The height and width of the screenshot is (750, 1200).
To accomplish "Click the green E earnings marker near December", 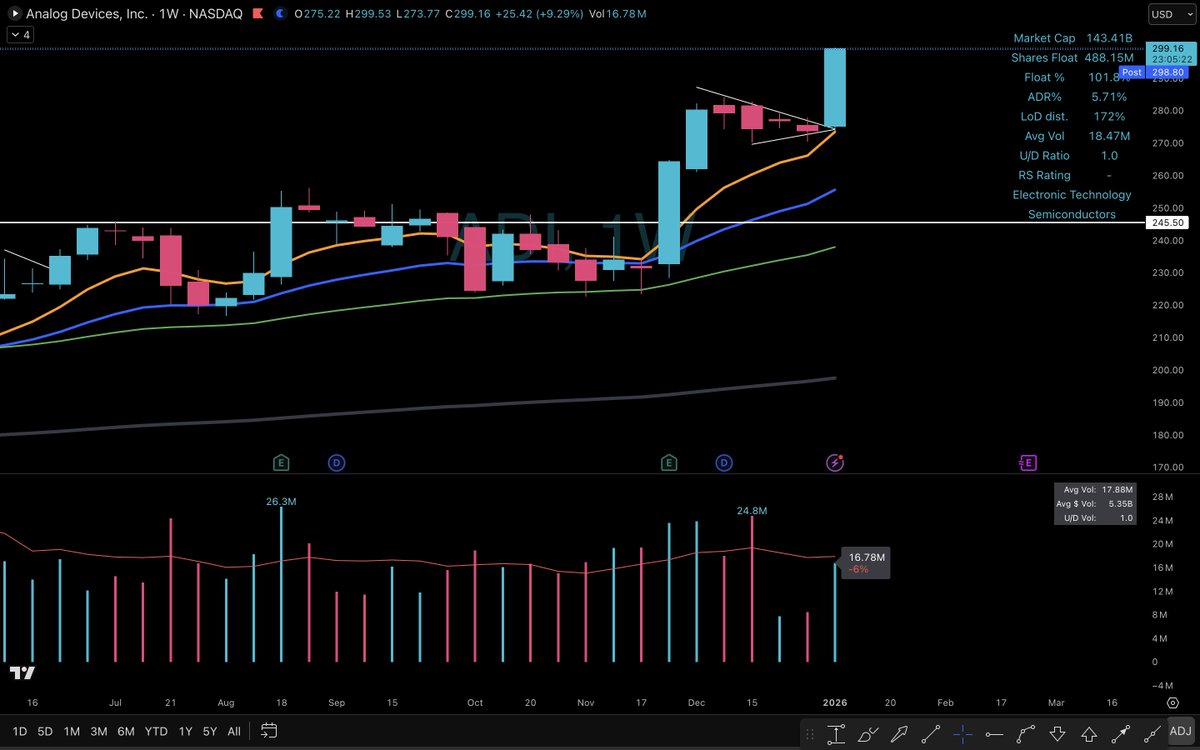I will [x=669, y=462].
